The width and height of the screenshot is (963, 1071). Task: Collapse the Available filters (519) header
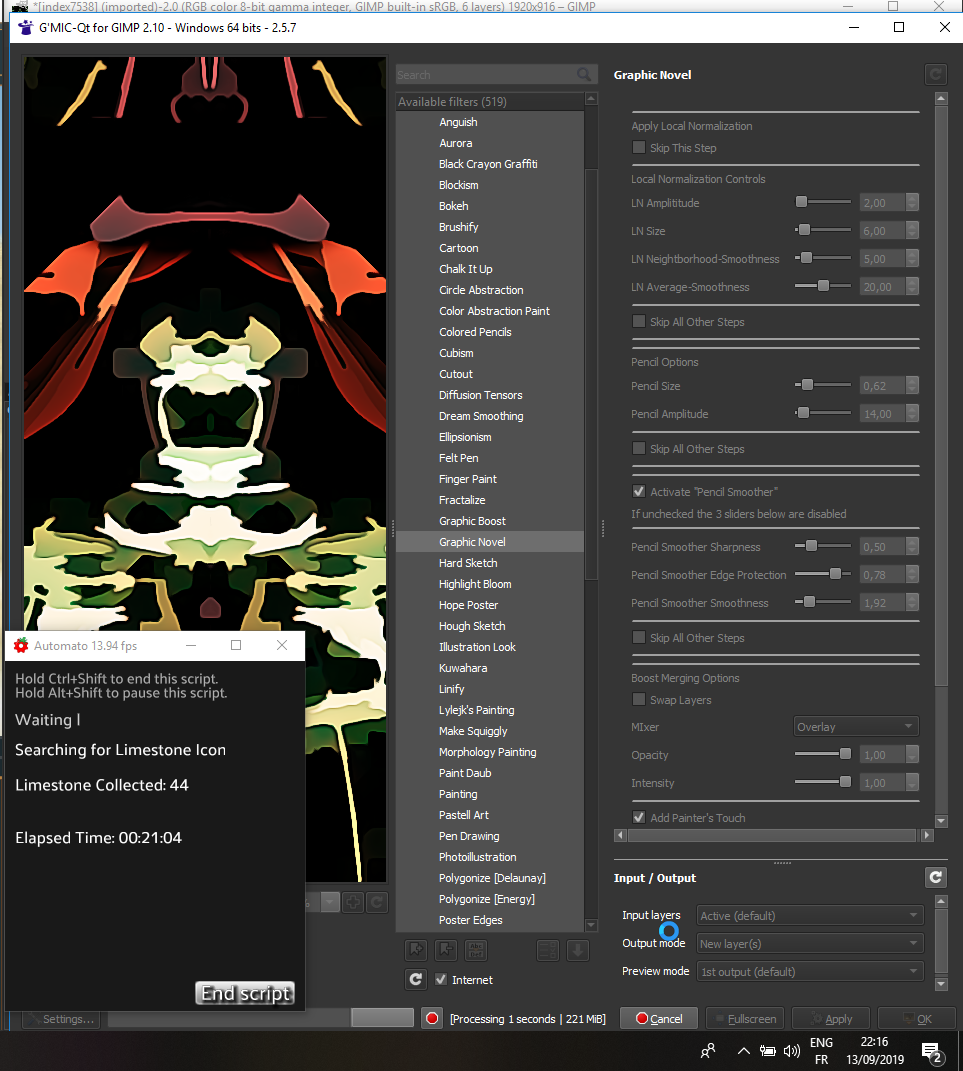pyautogui.click(x=490, y=101)
